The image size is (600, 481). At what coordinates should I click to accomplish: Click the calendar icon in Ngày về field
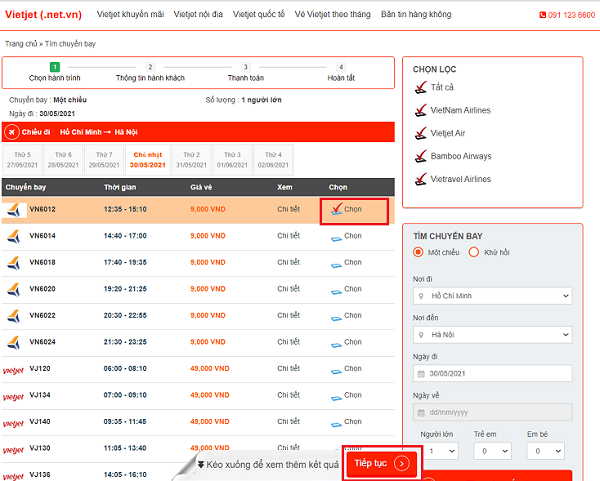(421, 413)
